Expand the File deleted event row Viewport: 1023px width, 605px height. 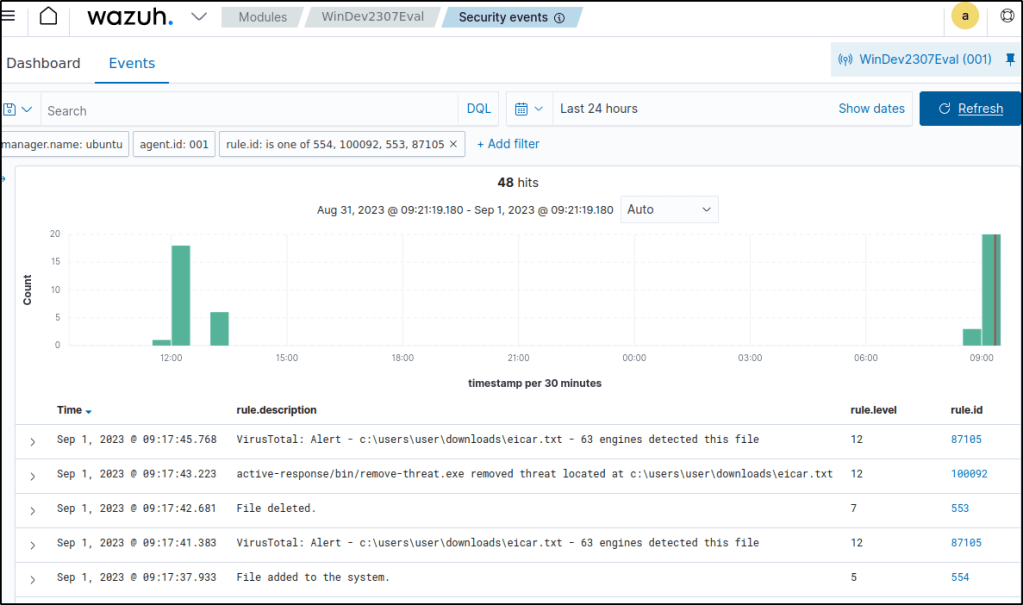(32, 510)
